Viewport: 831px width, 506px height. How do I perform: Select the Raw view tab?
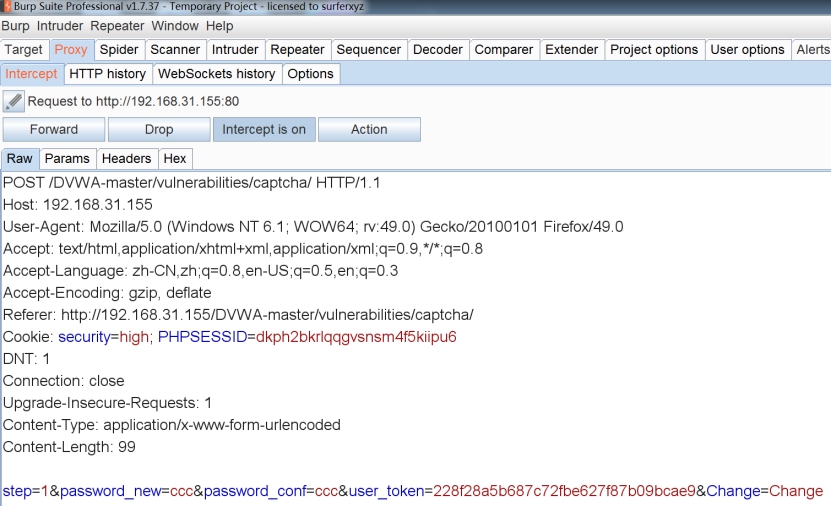point(20,158)
